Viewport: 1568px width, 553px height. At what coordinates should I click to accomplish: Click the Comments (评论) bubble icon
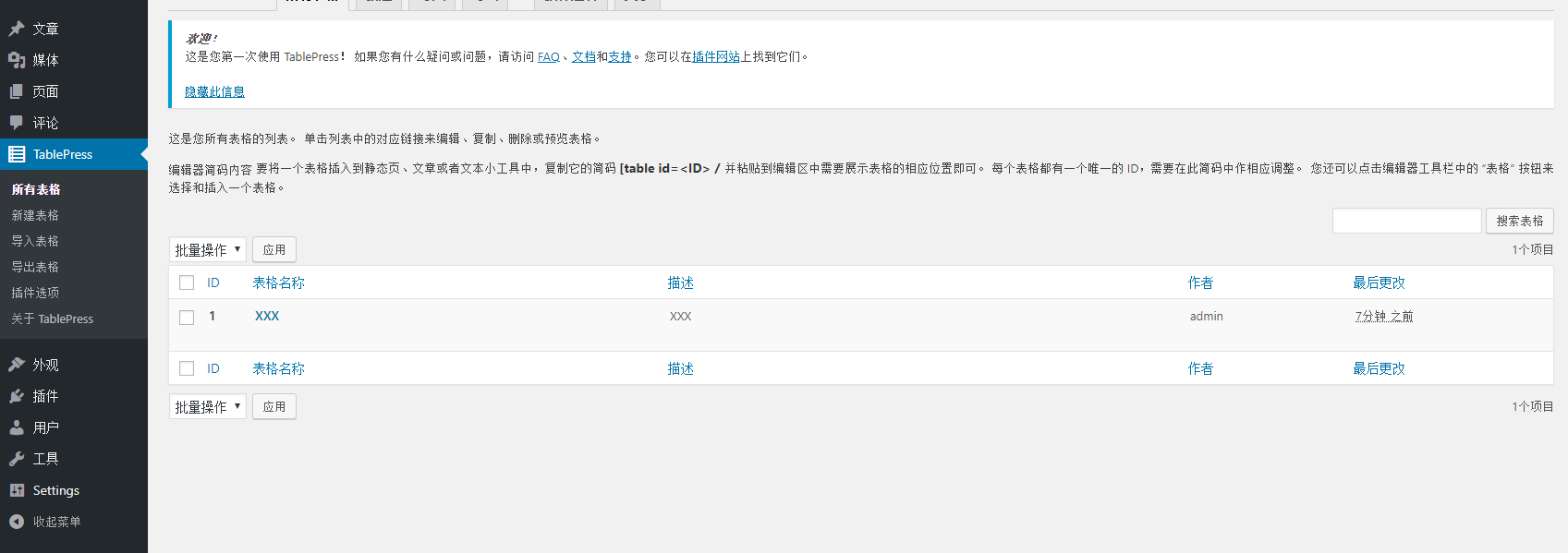click(x=17, y=123)
